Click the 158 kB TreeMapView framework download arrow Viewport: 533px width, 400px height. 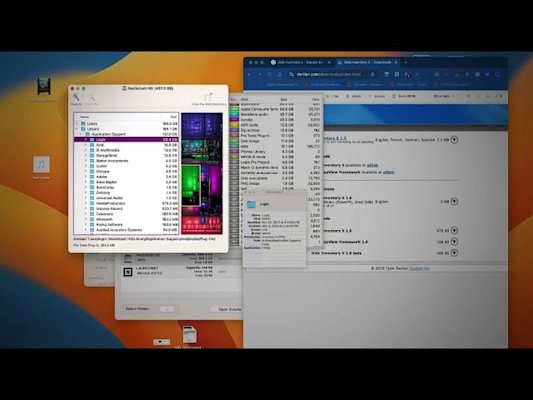click(454, 242)
